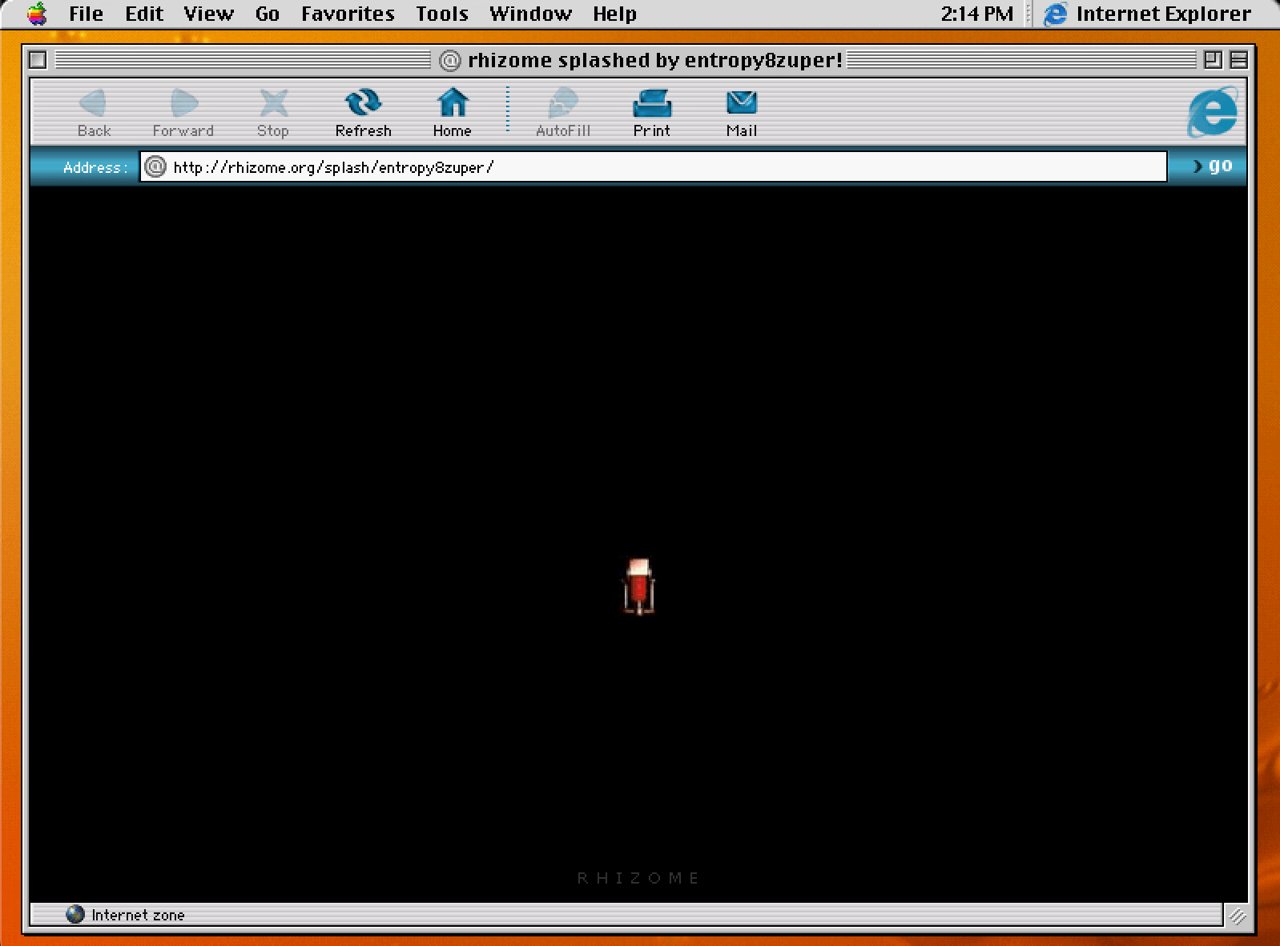Print the page using the Print icon
This screenshot has height=946, width=1280.
coord(652,103)
